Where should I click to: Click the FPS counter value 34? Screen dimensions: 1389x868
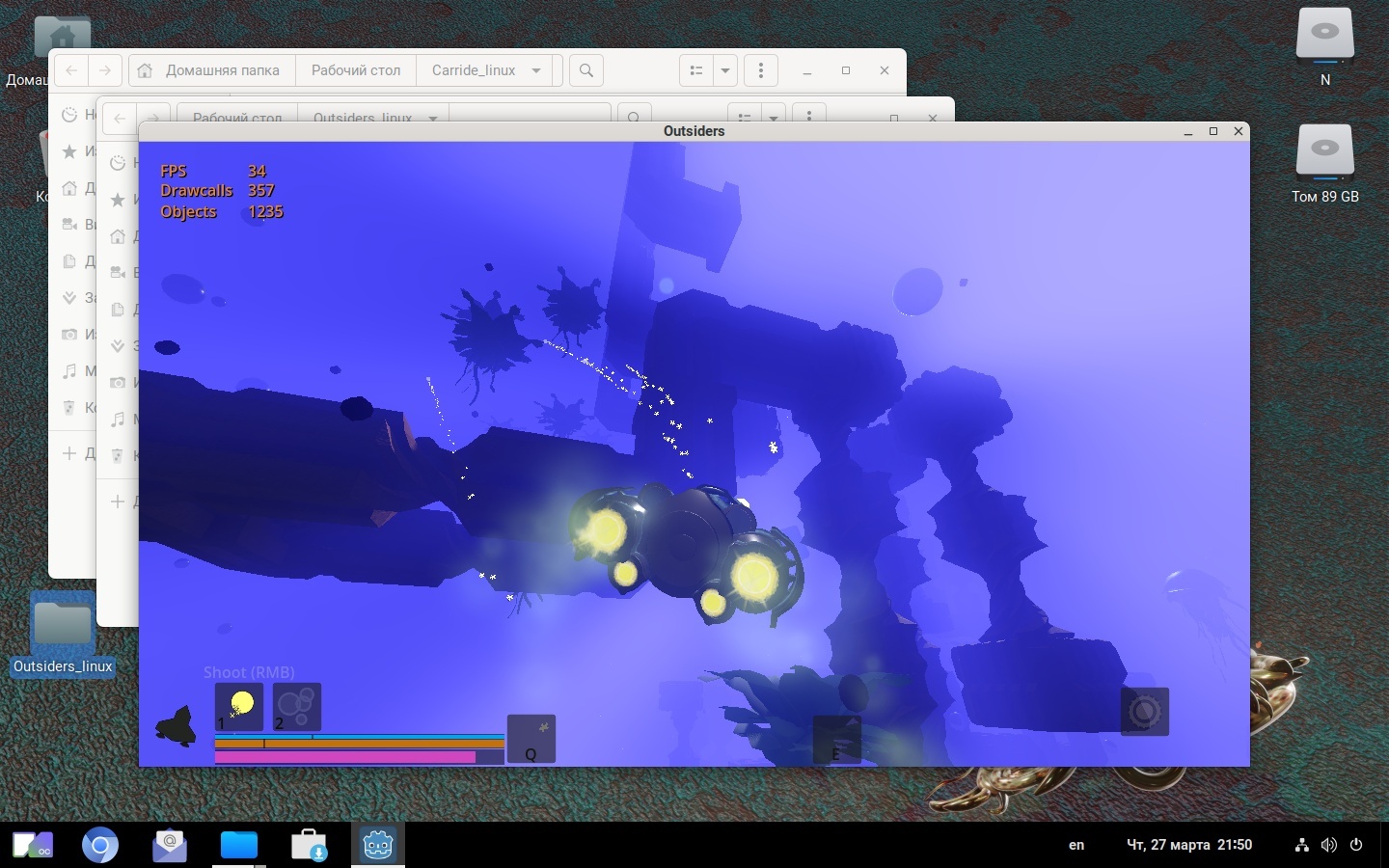point(257,171)
